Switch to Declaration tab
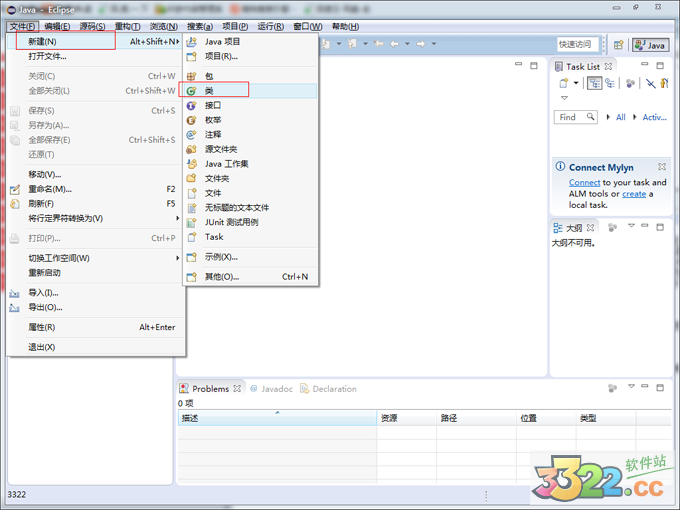The image size is (680, 510). 329,389
